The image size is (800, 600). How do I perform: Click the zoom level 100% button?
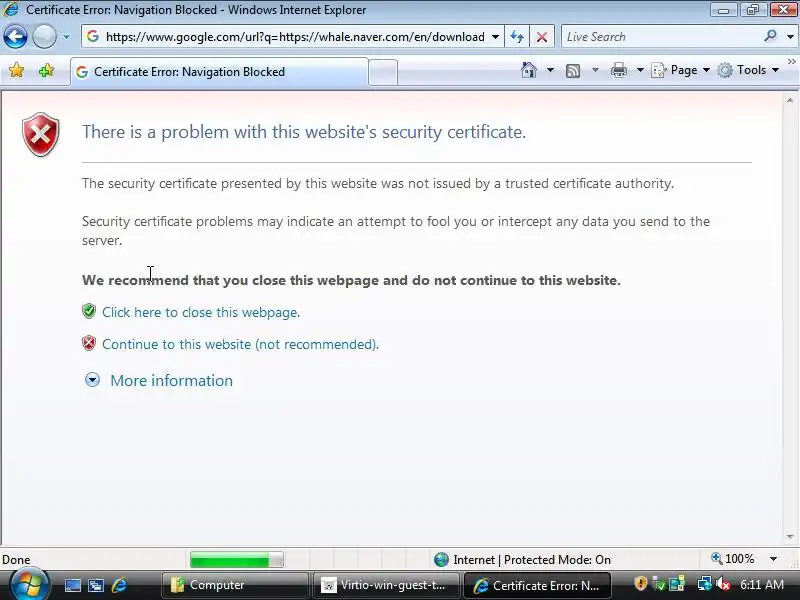[x=733, y=559]
